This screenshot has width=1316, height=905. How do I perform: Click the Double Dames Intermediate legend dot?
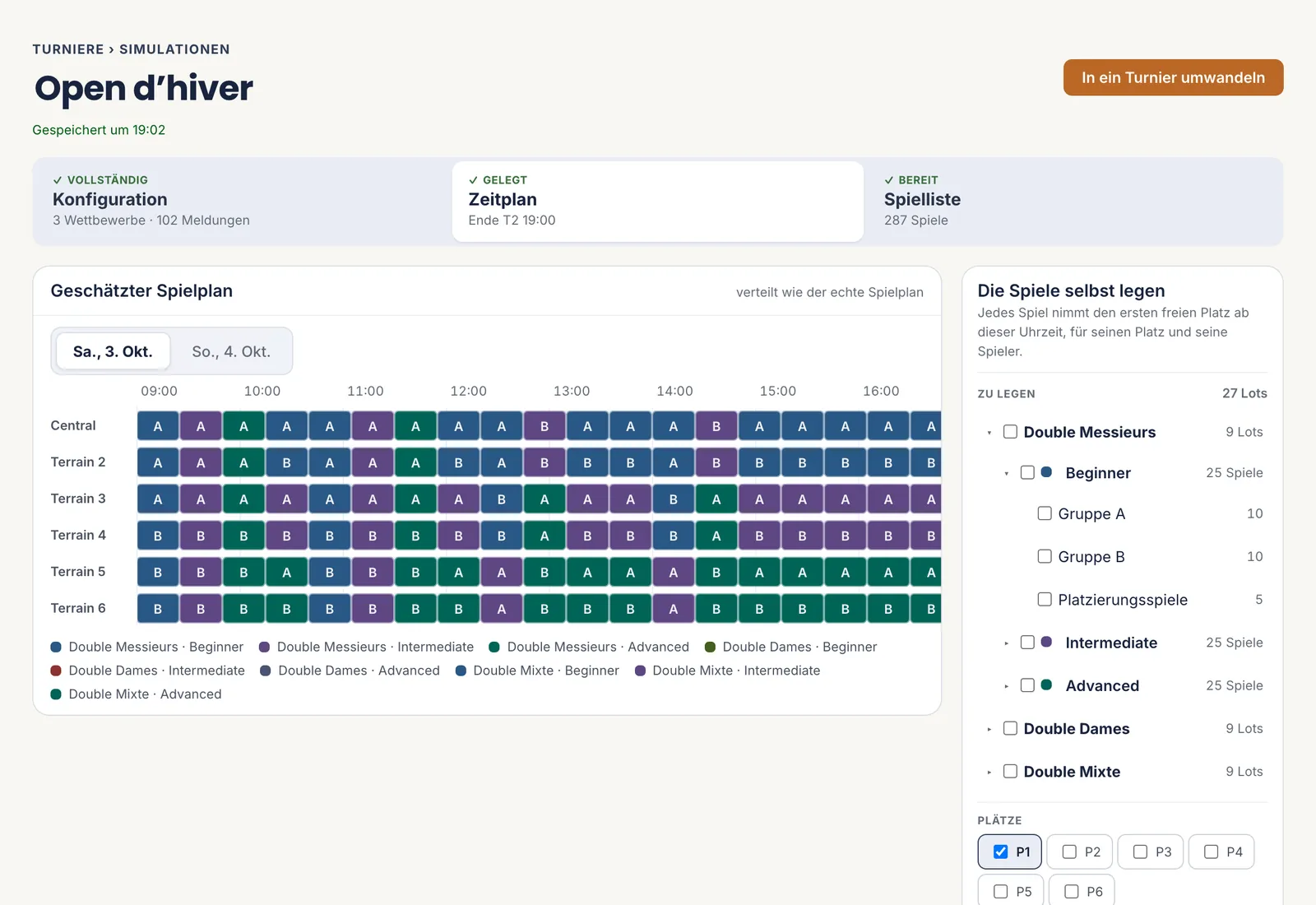click(56, 671)
